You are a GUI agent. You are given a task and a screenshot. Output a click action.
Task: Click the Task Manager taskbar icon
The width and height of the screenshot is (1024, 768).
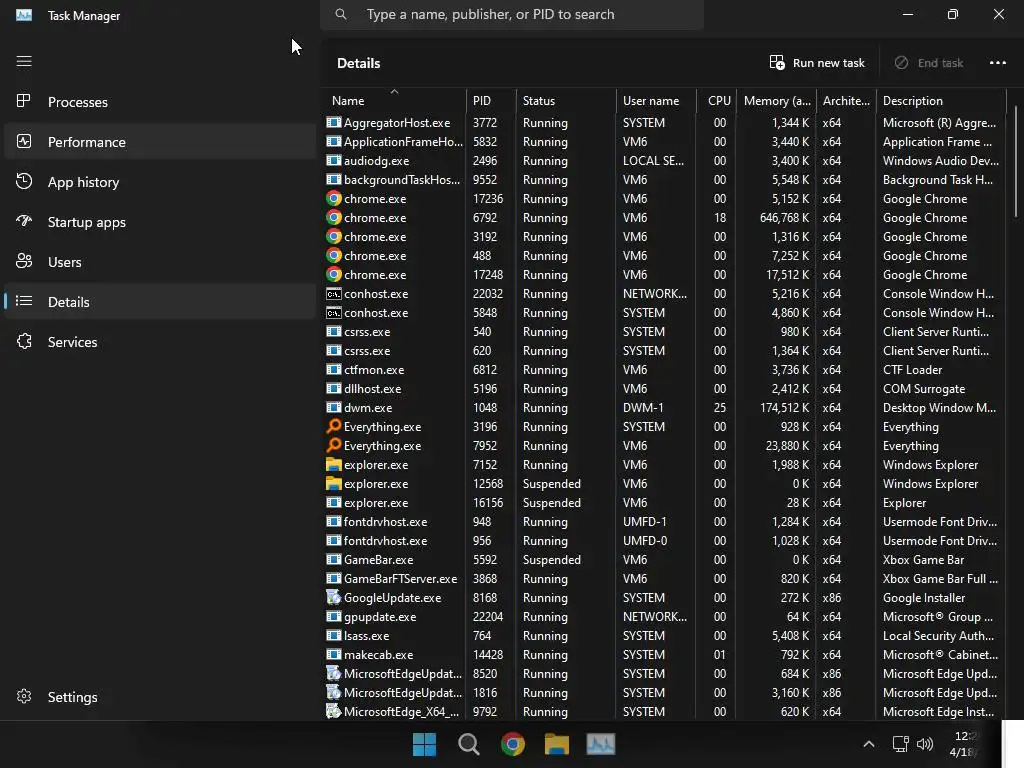tap(601, 744)
